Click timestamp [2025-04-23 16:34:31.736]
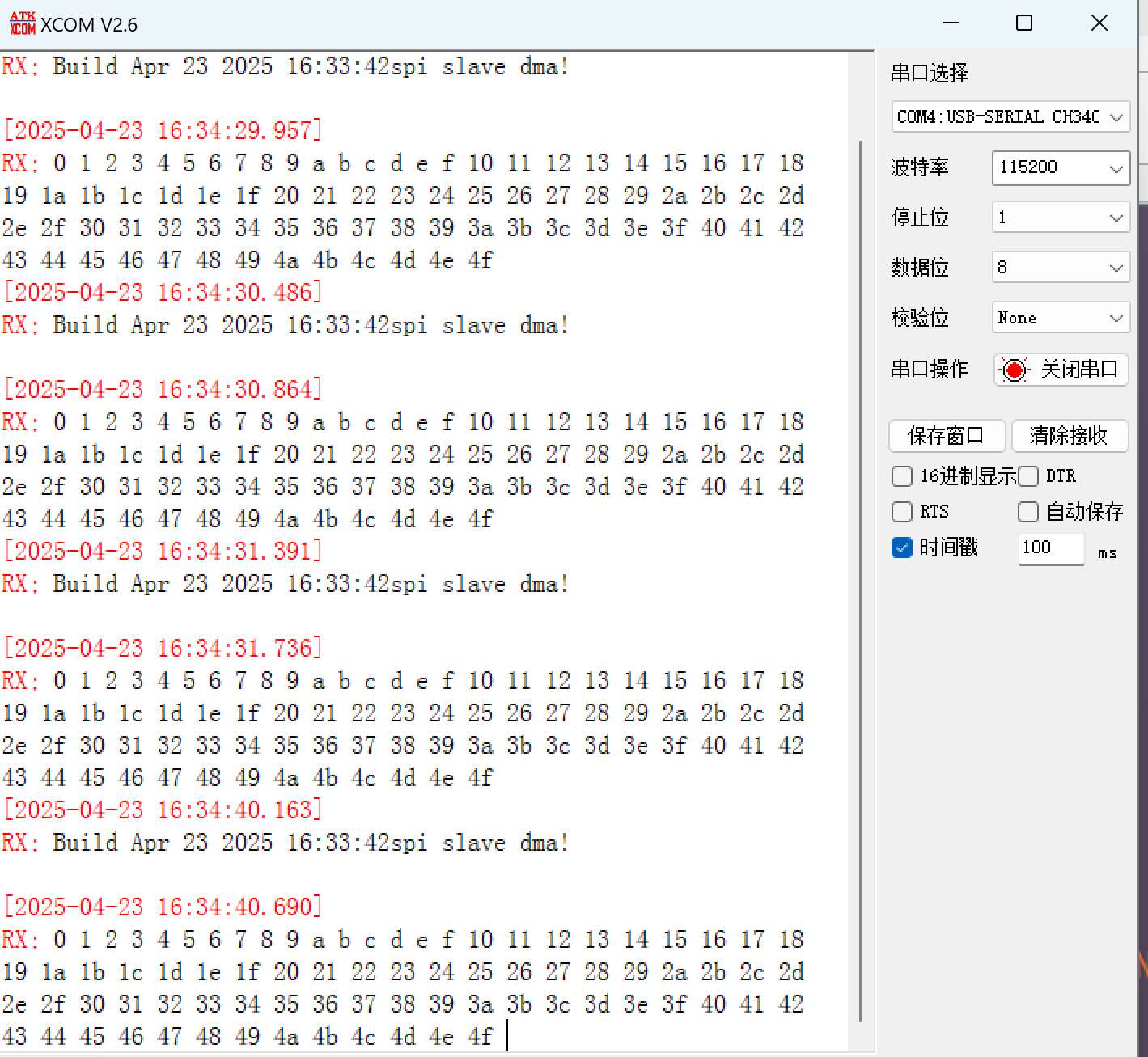The height and width of the screenshot is (1057, 1148). [x=163, y=649]
